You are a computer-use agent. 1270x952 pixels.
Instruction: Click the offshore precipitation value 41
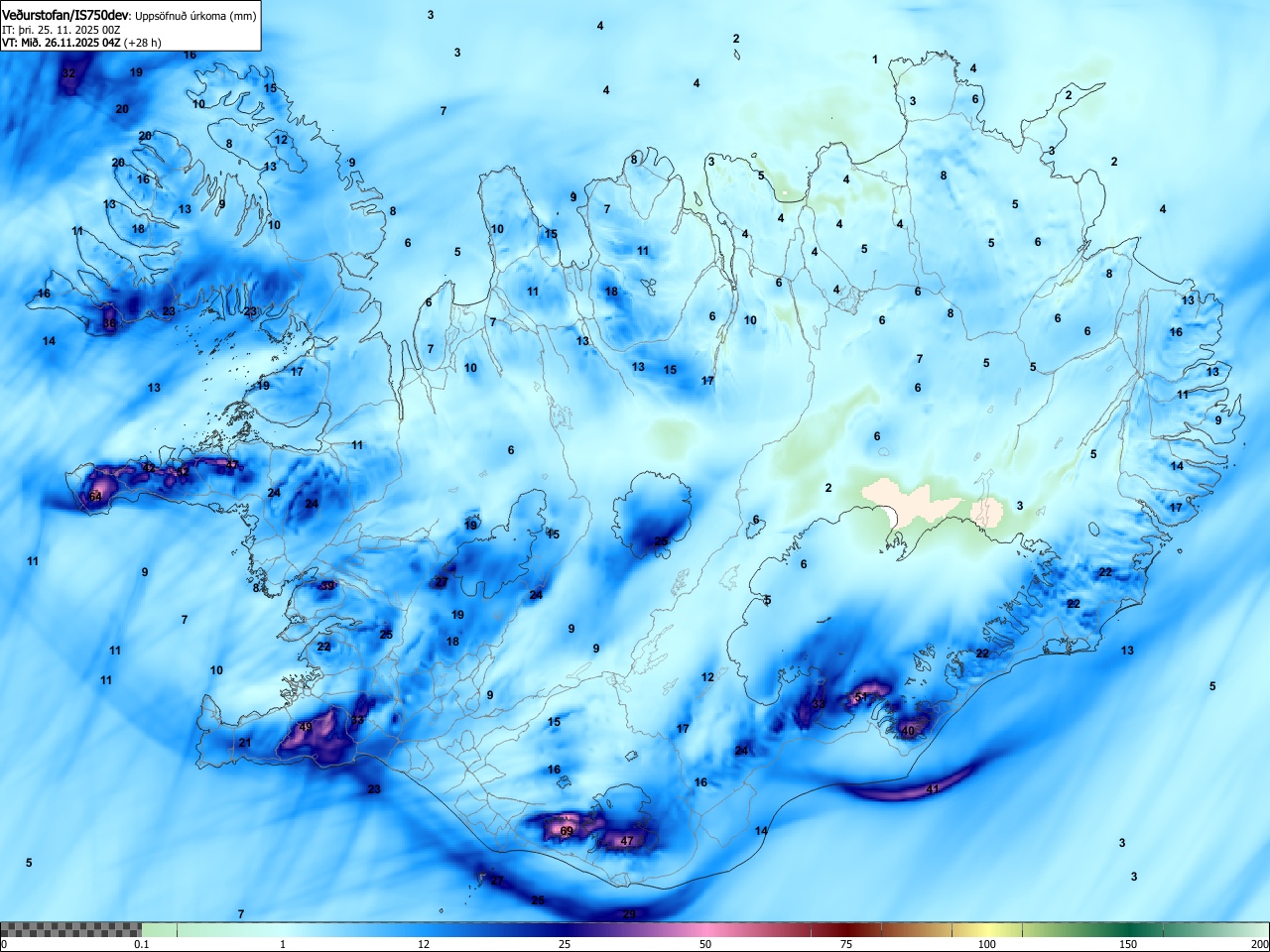click(x=932, y=789)
